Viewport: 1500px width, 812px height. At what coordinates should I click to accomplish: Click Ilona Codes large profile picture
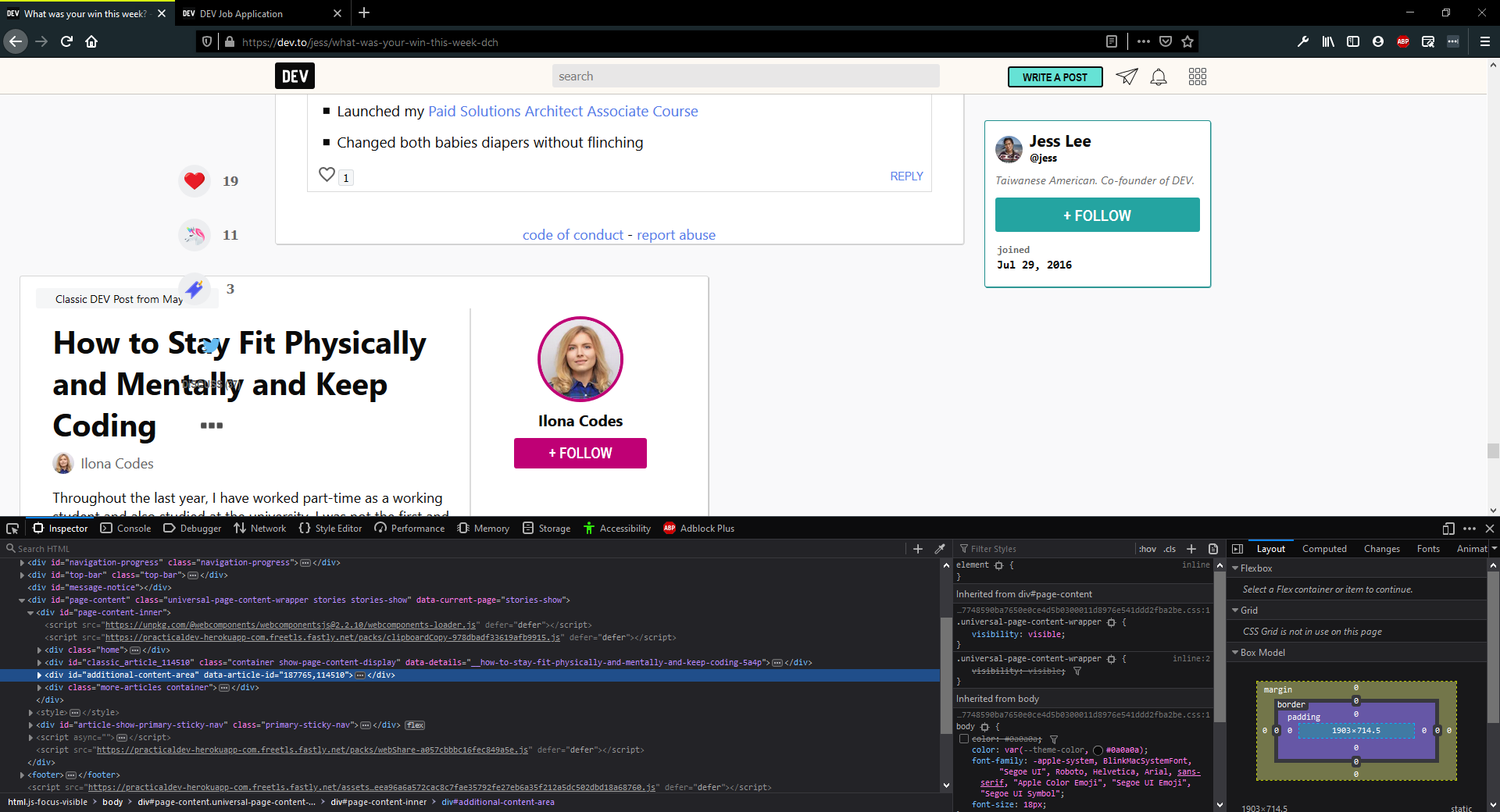(580, 358)
